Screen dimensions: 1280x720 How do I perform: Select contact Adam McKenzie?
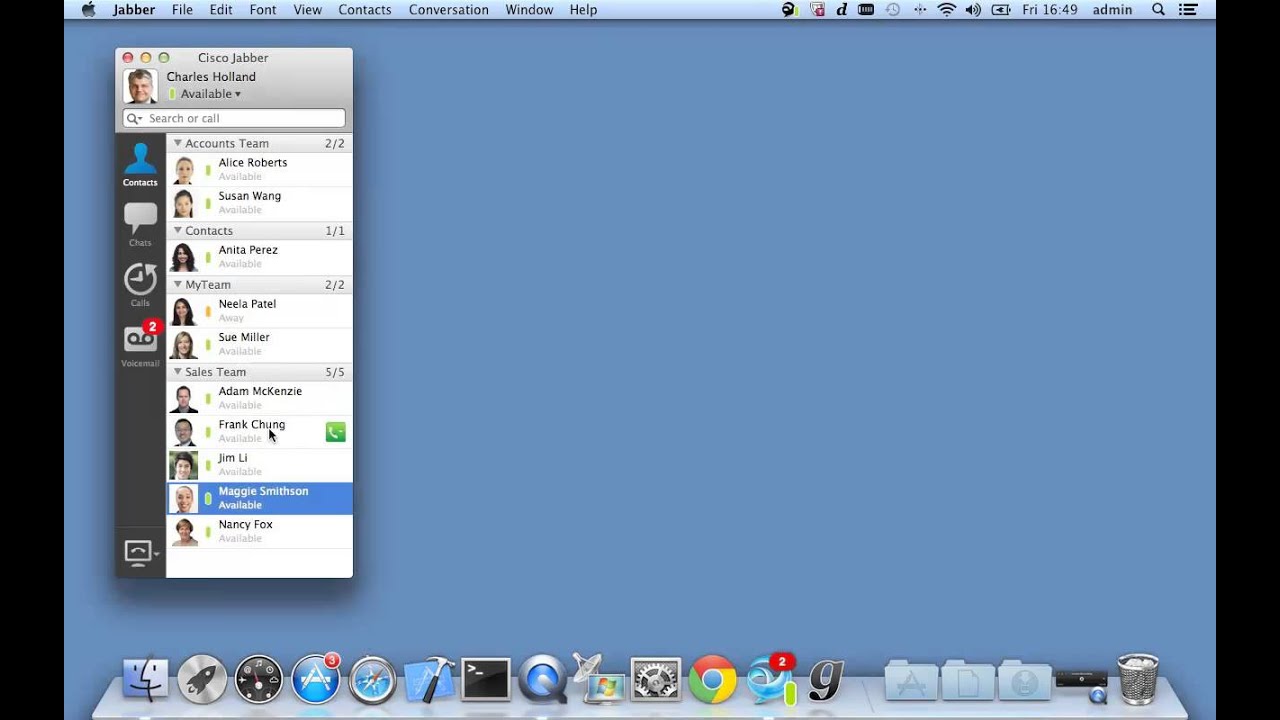[x=259, y=398]
